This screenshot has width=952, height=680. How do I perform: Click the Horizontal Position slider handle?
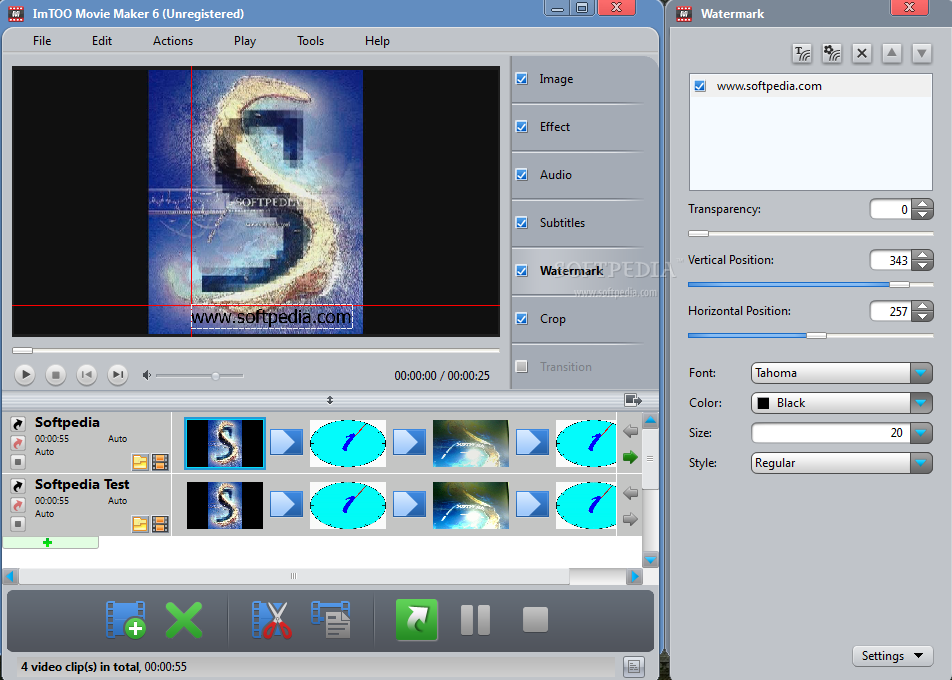[816, 335]
